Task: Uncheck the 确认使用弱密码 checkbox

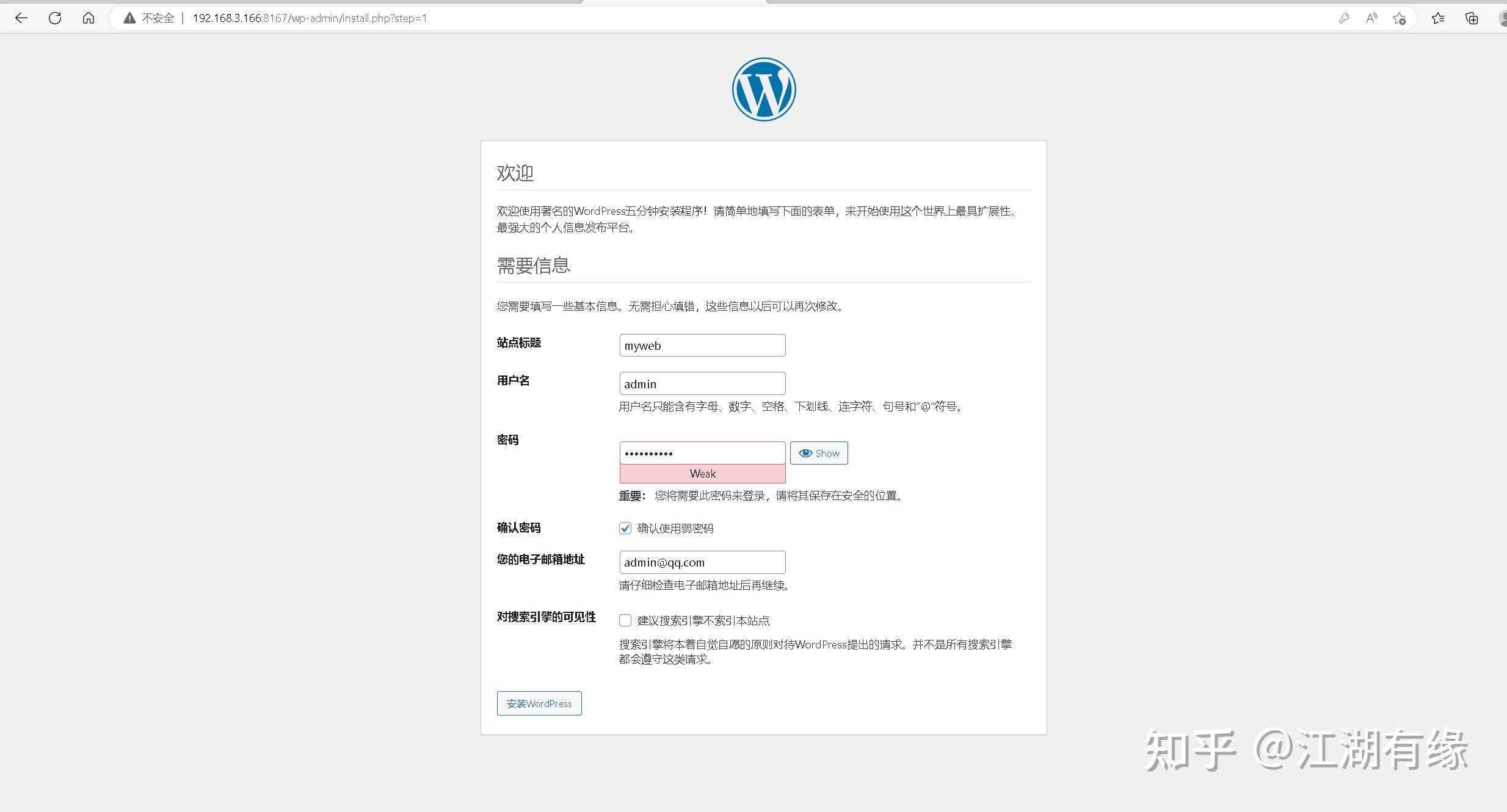Action: [625, 527]
